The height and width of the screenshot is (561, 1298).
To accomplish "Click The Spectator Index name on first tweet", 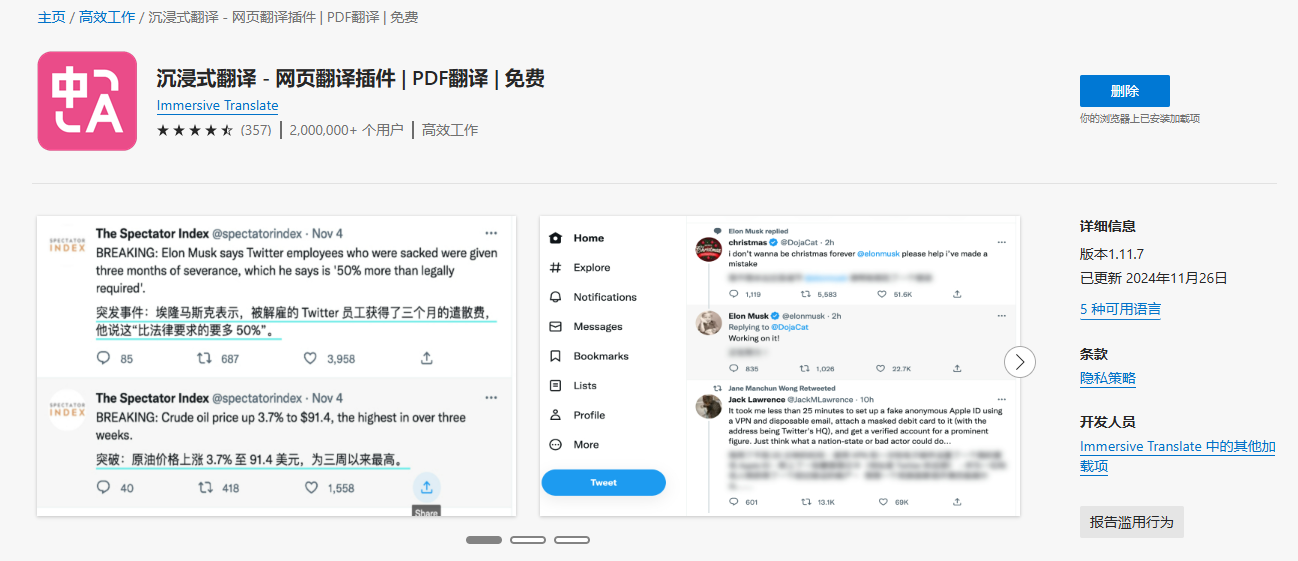I will [152, 233].
